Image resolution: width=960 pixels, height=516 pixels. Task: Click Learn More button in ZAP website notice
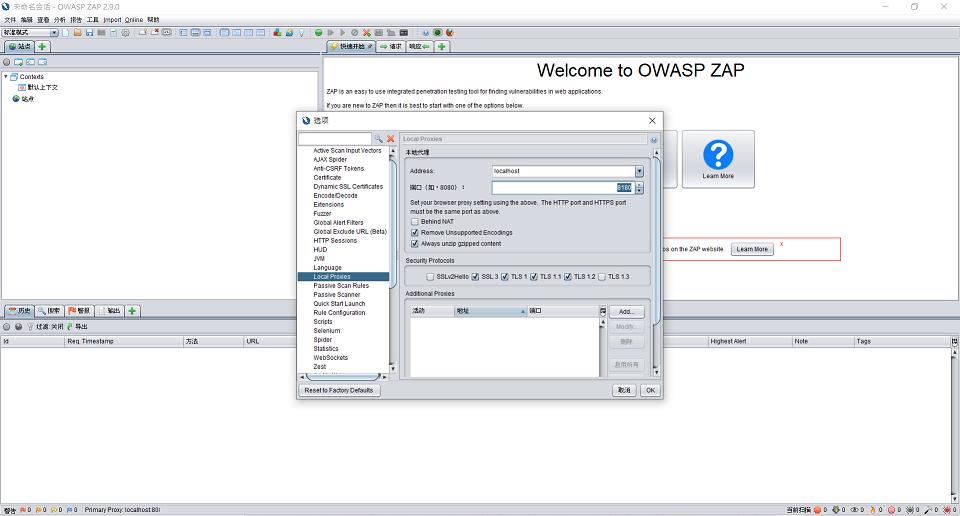coord(752,249)
